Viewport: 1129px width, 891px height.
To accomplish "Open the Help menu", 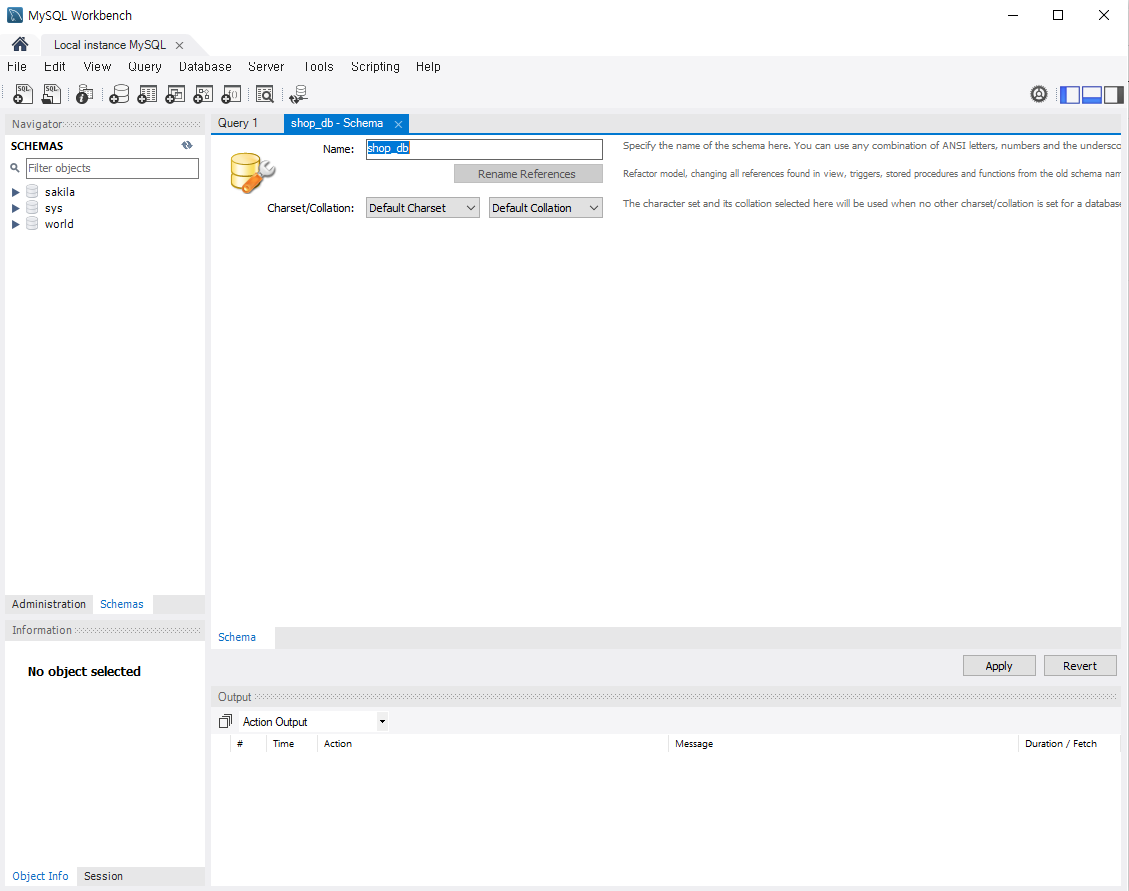I will (x=428, y=66).
